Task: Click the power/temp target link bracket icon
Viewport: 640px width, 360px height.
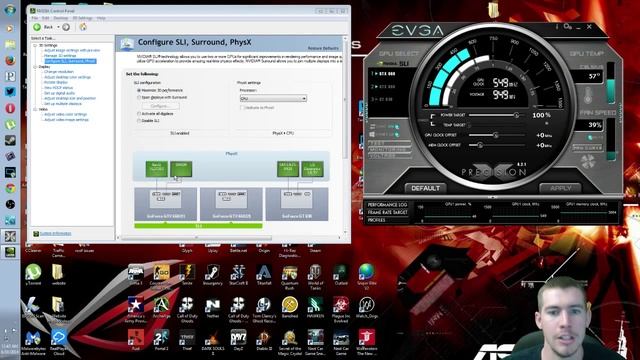Action: click(x=433, y=120)
